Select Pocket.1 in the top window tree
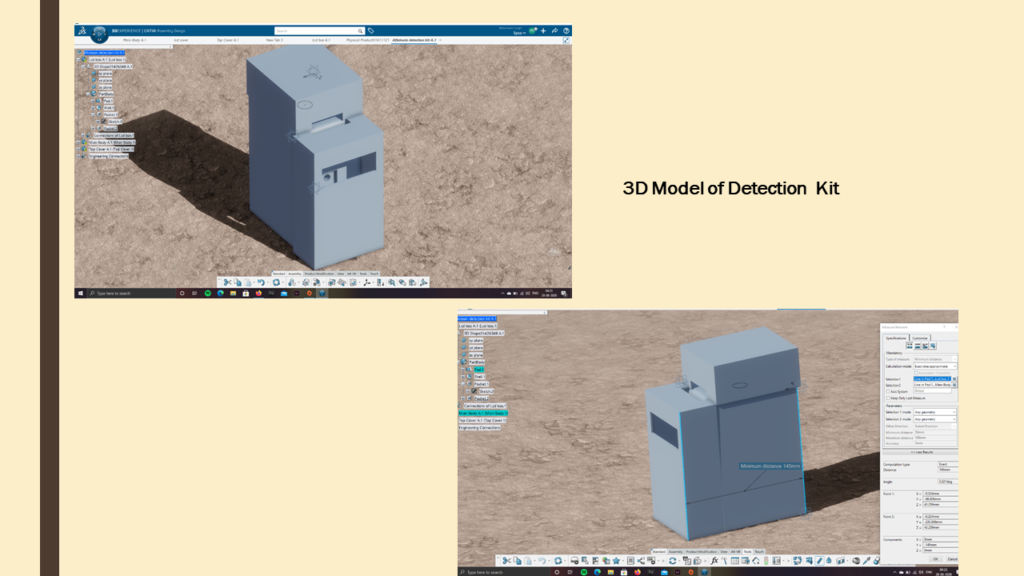The height and width of the screenshot is (576, 1024). [x=110, y=115]
